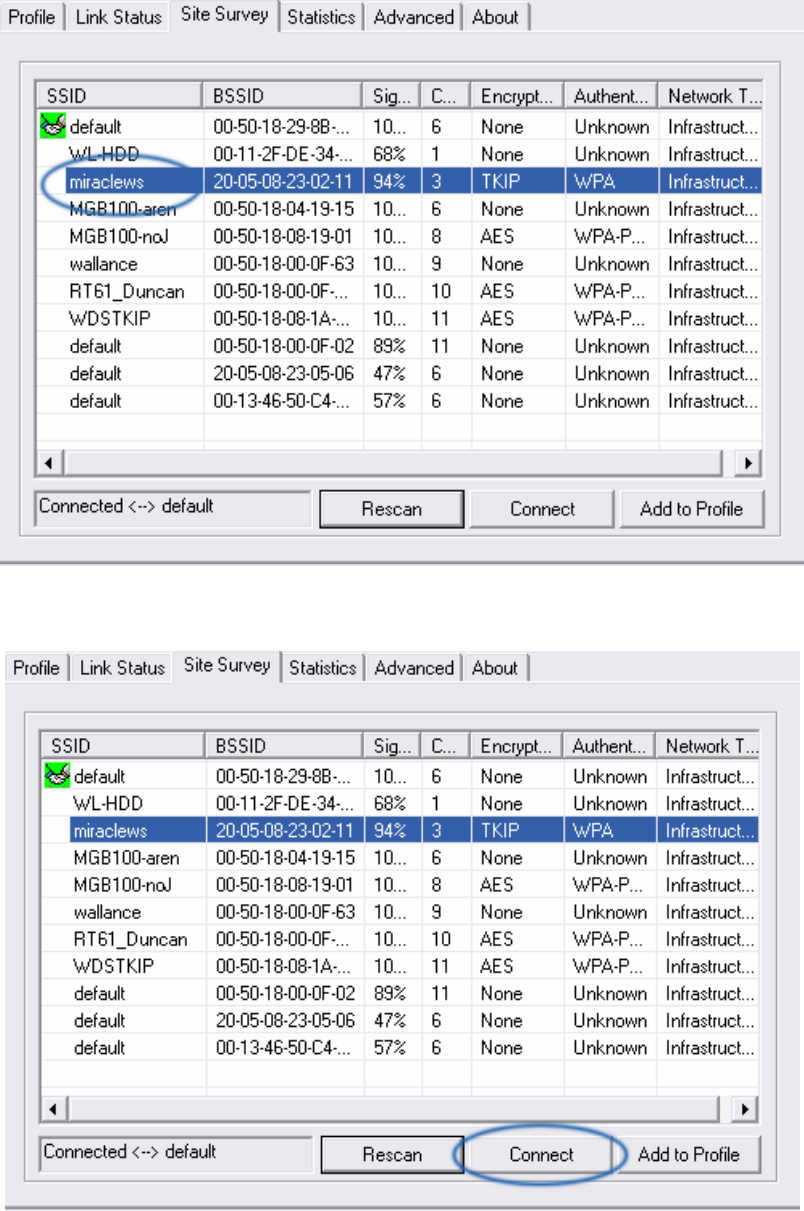Sort by the BSSID column header in the upper list

283,96
